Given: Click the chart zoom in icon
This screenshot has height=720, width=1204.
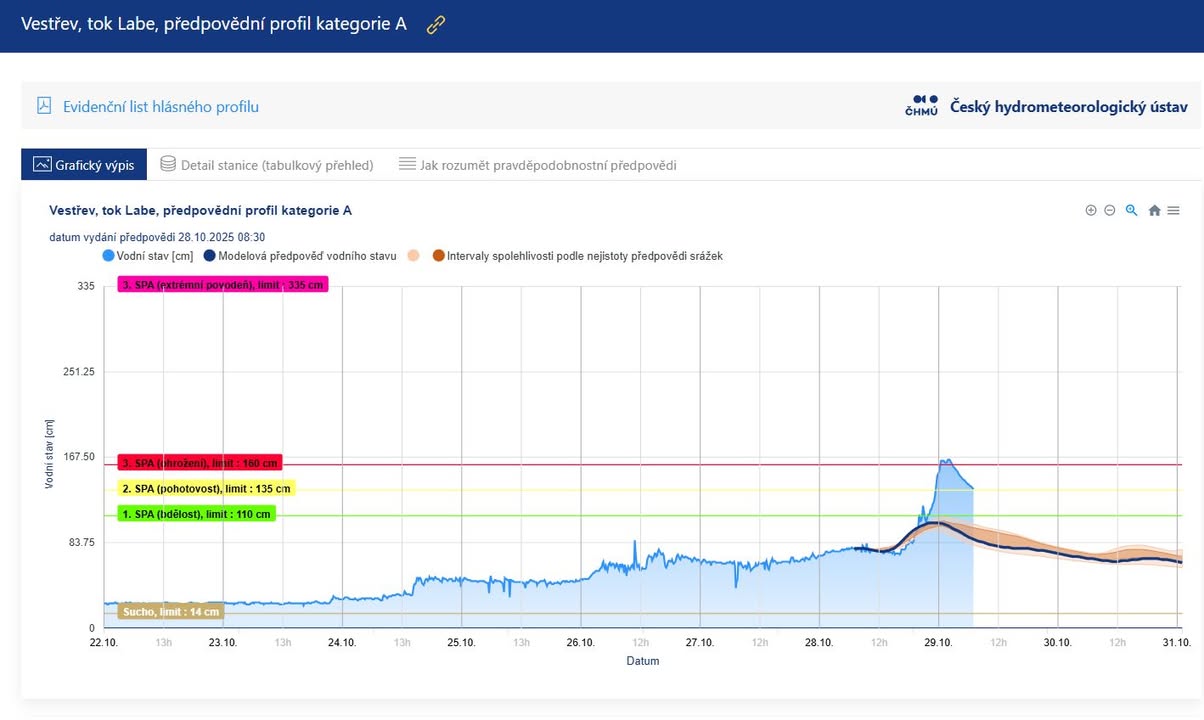Looking at the screenshot, I should click(1091, 210).
